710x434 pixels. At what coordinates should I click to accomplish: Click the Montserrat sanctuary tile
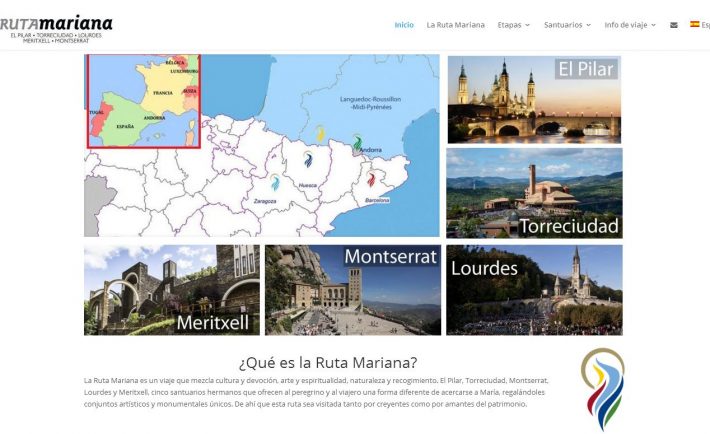point(352,289)
